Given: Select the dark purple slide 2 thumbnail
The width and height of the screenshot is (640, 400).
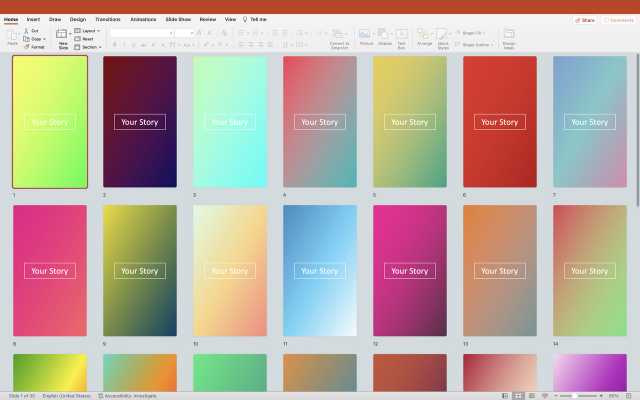Looking at the screenshot, I should (x=140, y=121).
